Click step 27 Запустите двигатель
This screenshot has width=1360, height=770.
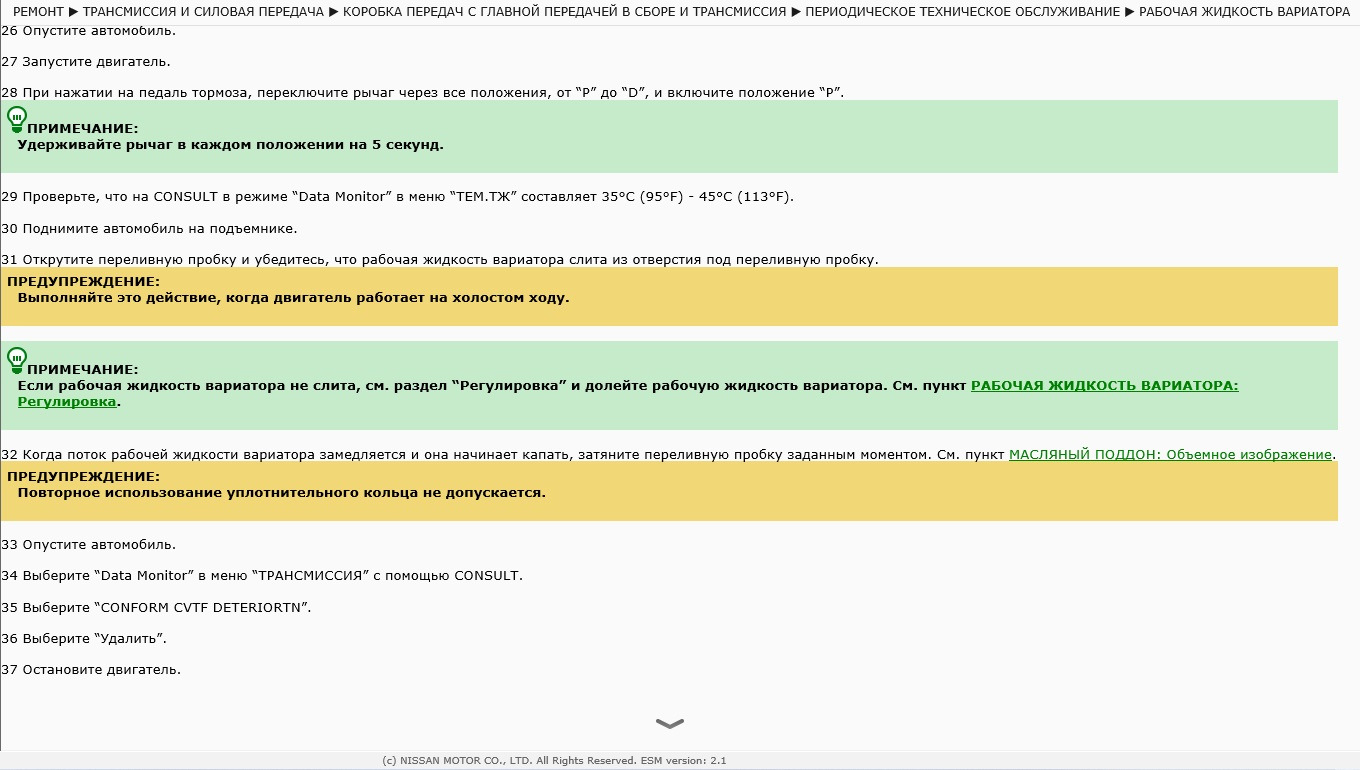[86, 62]
